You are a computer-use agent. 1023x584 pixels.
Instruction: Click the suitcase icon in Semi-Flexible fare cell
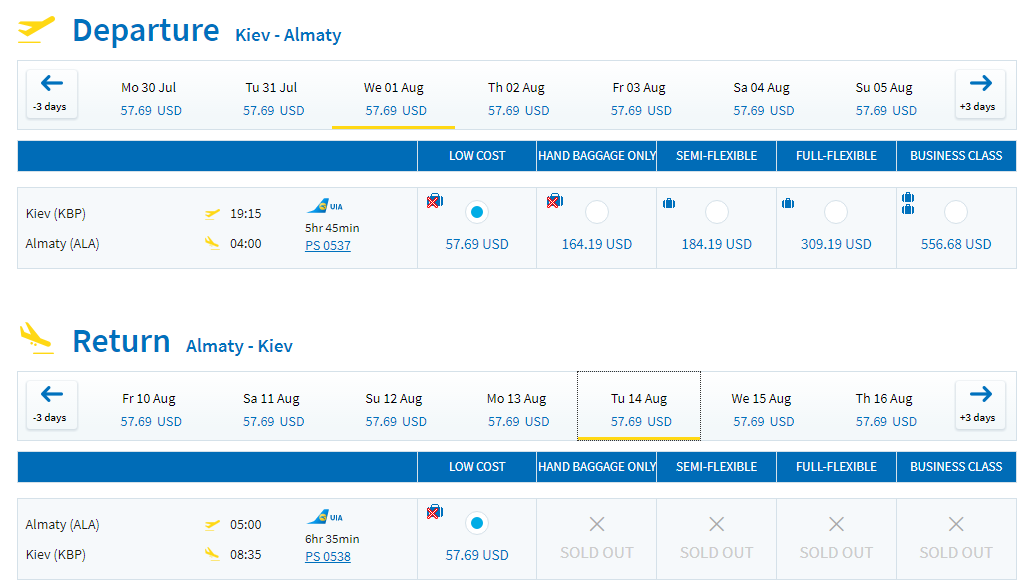(669, 204)
